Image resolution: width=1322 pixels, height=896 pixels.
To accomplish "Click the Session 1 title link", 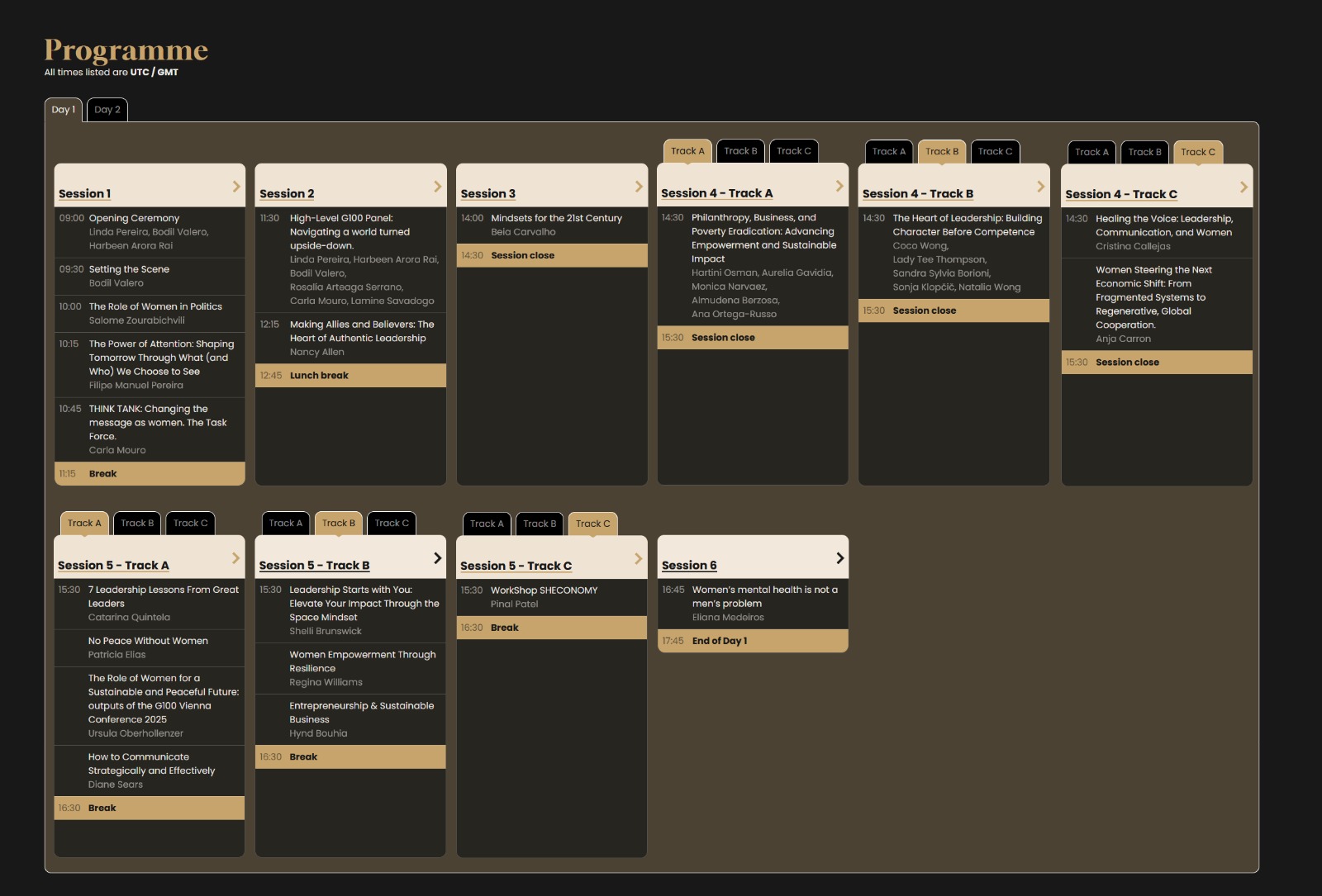I will pyautogui.click(x=84, y=194).
